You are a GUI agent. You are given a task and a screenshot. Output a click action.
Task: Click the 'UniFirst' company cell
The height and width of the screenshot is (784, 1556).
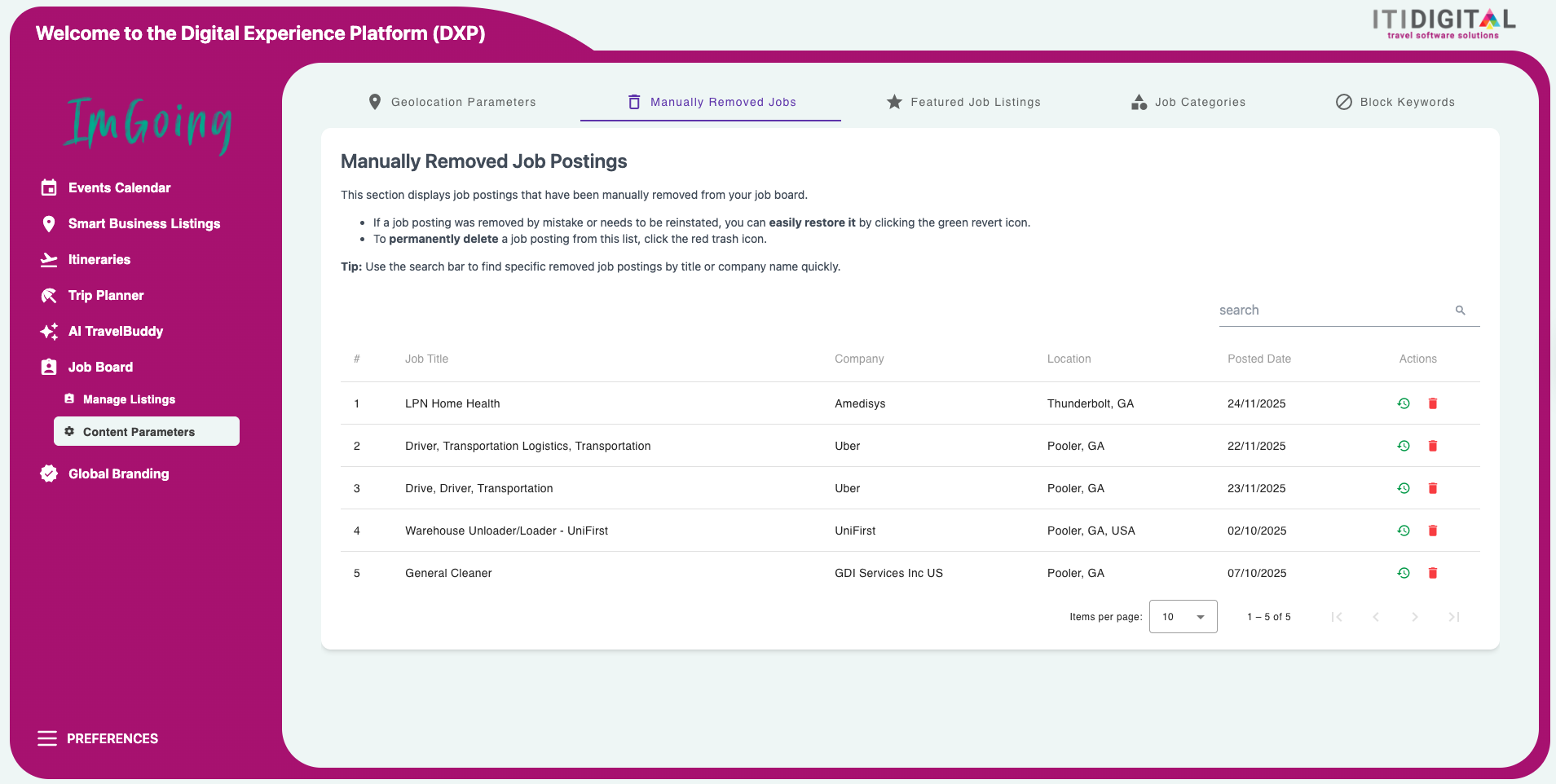click(855, 531)
